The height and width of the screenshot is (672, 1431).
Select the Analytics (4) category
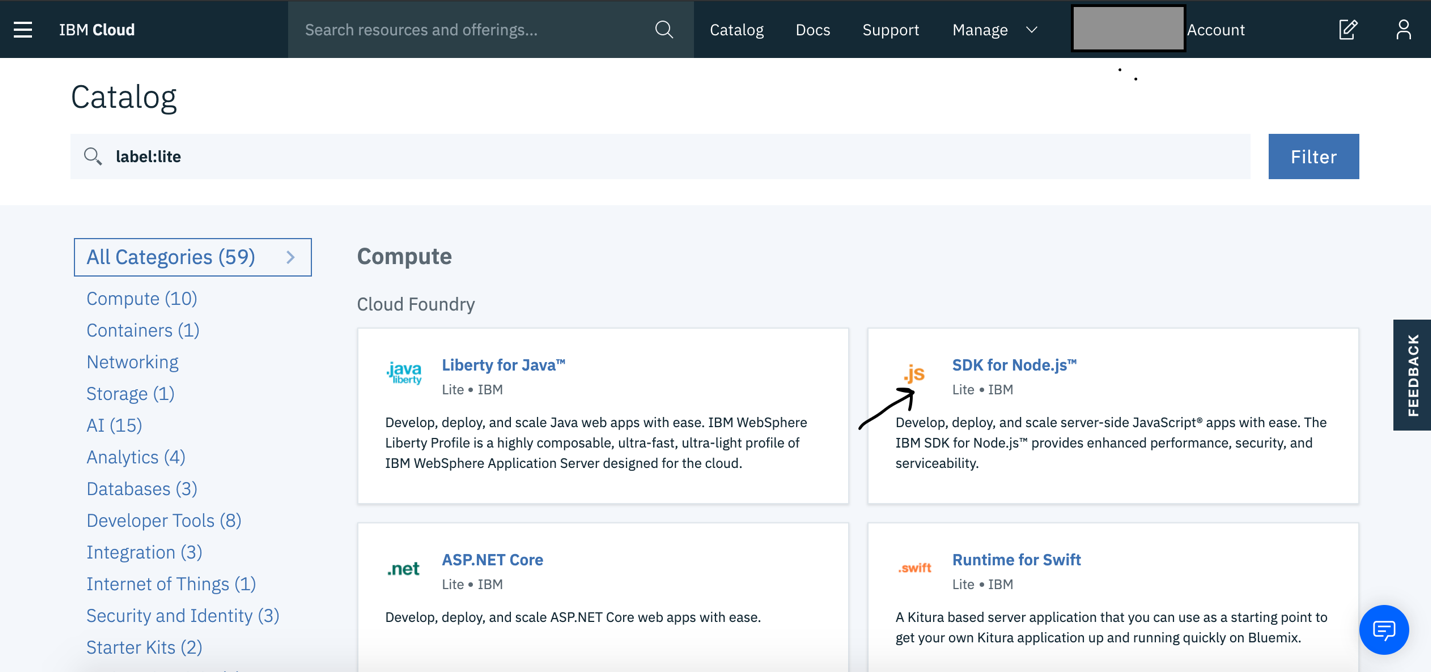click(x=136, y=457)
